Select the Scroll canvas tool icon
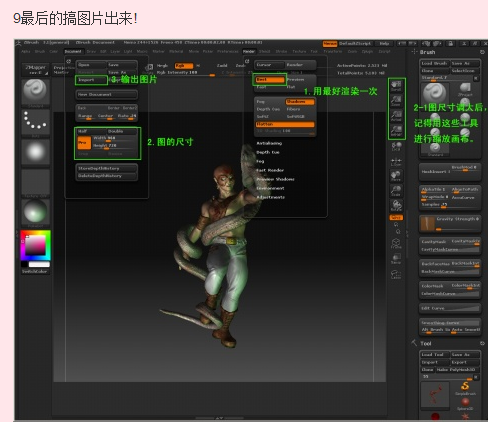 click(x=396, y=86)
